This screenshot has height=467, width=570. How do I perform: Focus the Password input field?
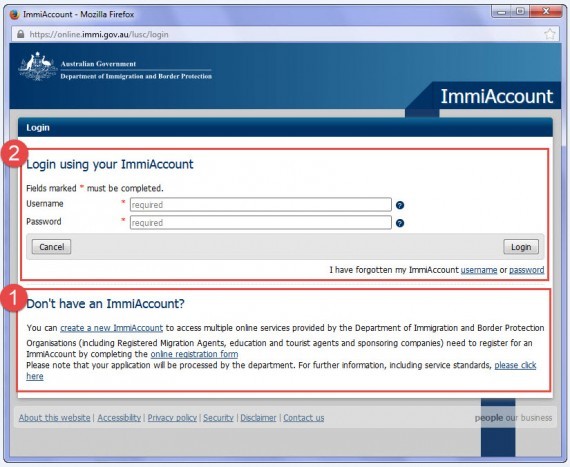click(x=261, y=223)
